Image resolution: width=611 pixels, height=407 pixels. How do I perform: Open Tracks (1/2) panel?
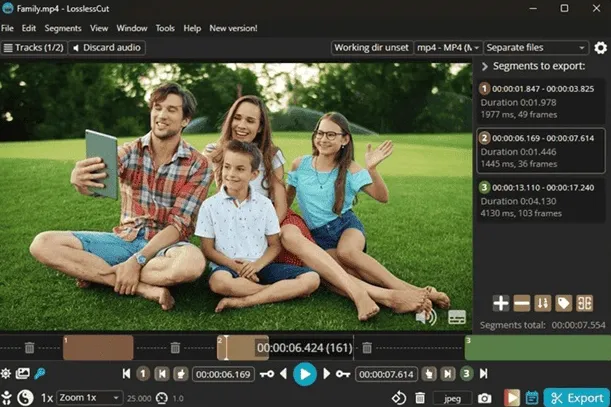point(34,48)
